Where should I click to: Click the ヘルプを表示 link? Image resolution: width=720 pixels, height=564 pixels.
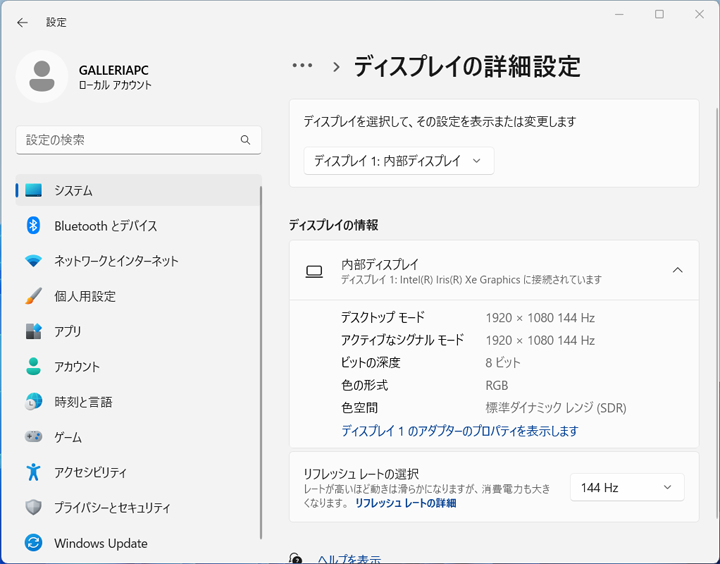pyautogui.click(x=349, y=559)
